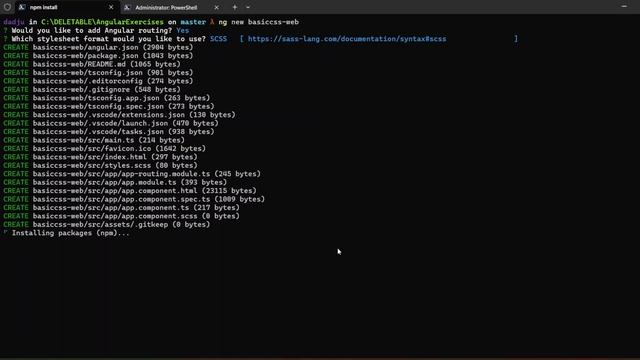The width and height of the screenshot is (640, 360).
Task: Switch to Administrator: PowerShell tab
Action: click(x=166, y=7)
